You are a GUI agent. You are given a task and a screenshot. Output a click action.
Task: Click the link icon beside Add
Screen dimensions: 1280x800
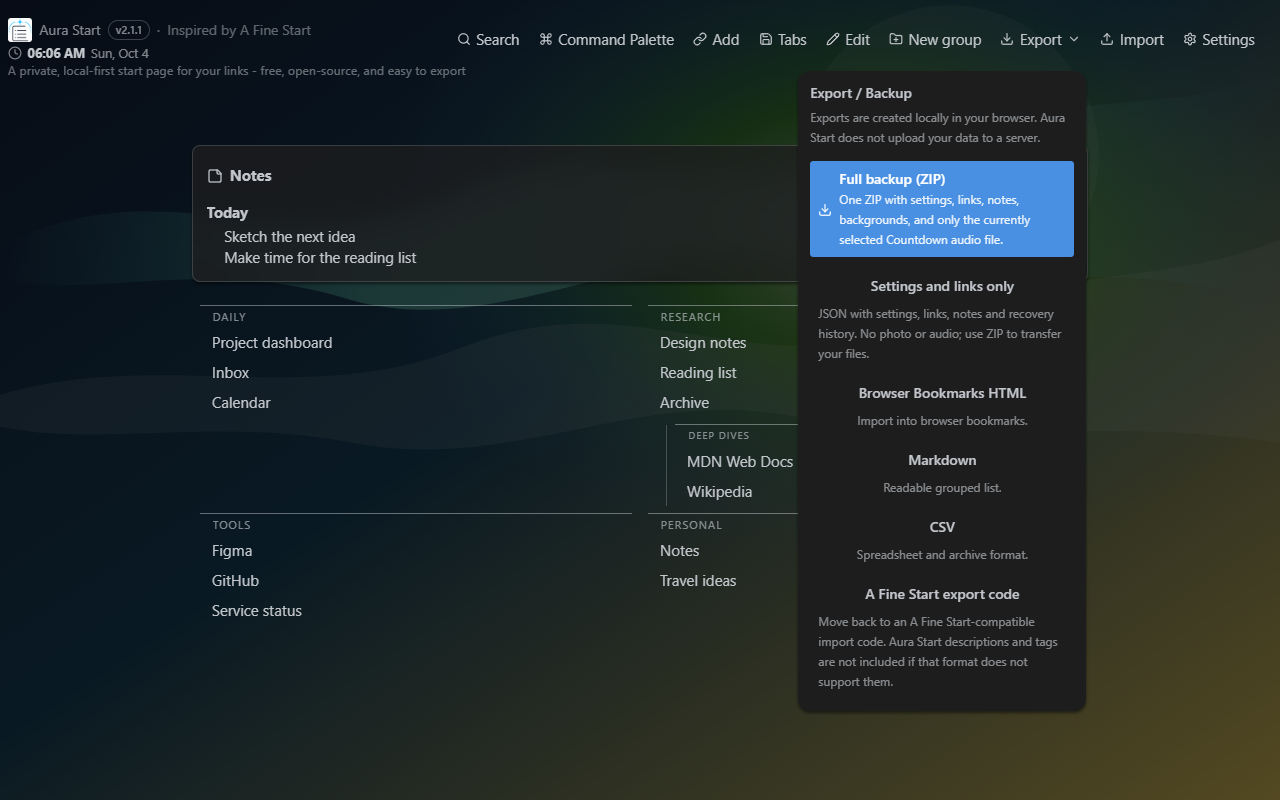pyautogui.click(x=700, y=40)
